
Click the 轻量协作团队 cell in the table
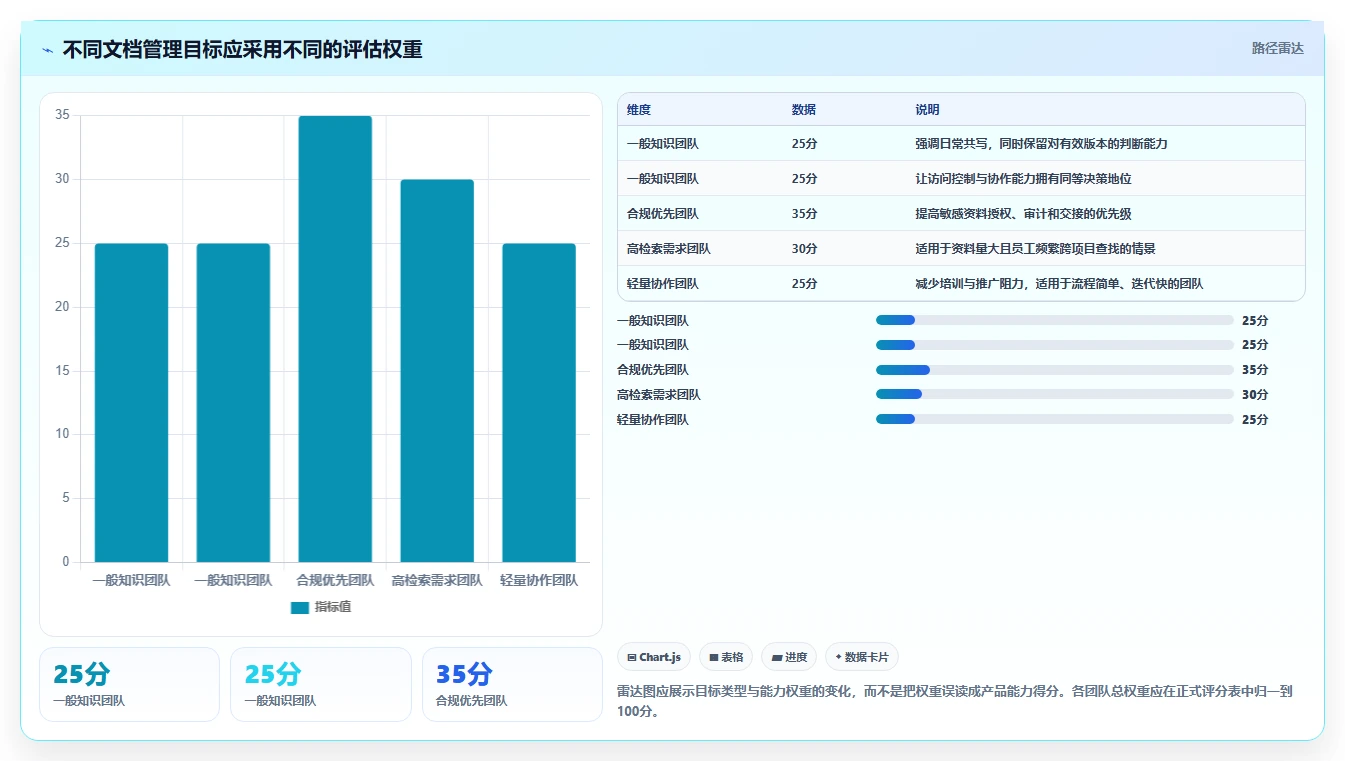pos(663,284)
